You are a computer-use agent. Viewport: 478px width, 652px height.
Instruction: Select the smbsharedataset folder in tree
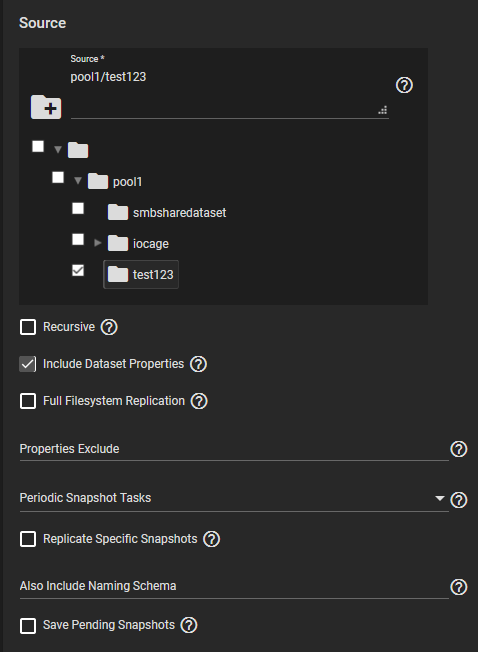coord(167,212)
